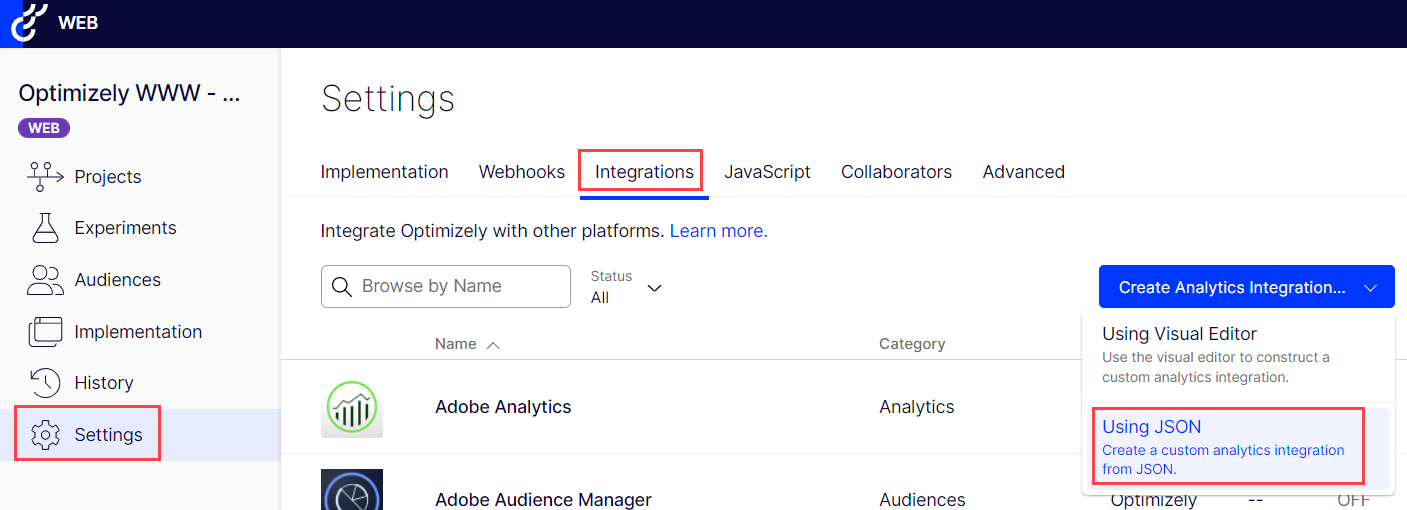Click the Implementation windows icon
Image resolution: width=1407 pixels, height=510 pixels.
pos(46,332)
